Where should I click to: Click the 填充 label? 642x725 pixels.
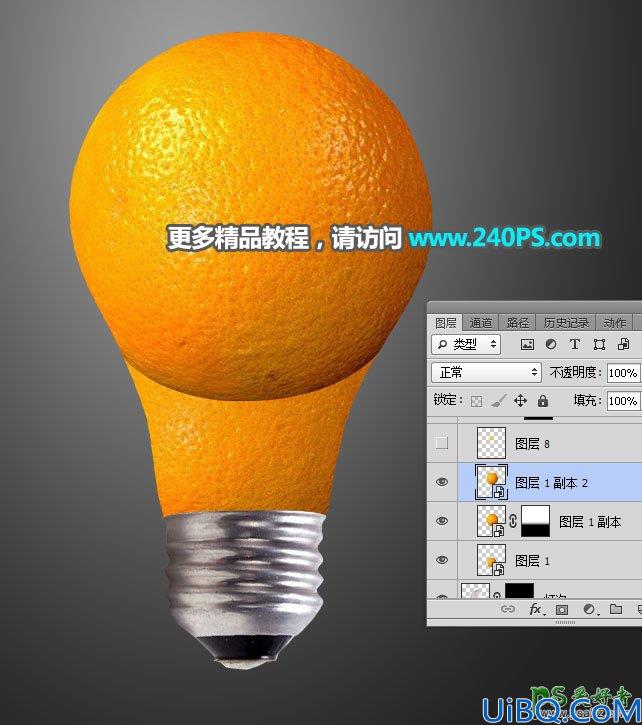click(x=585, y=400)
